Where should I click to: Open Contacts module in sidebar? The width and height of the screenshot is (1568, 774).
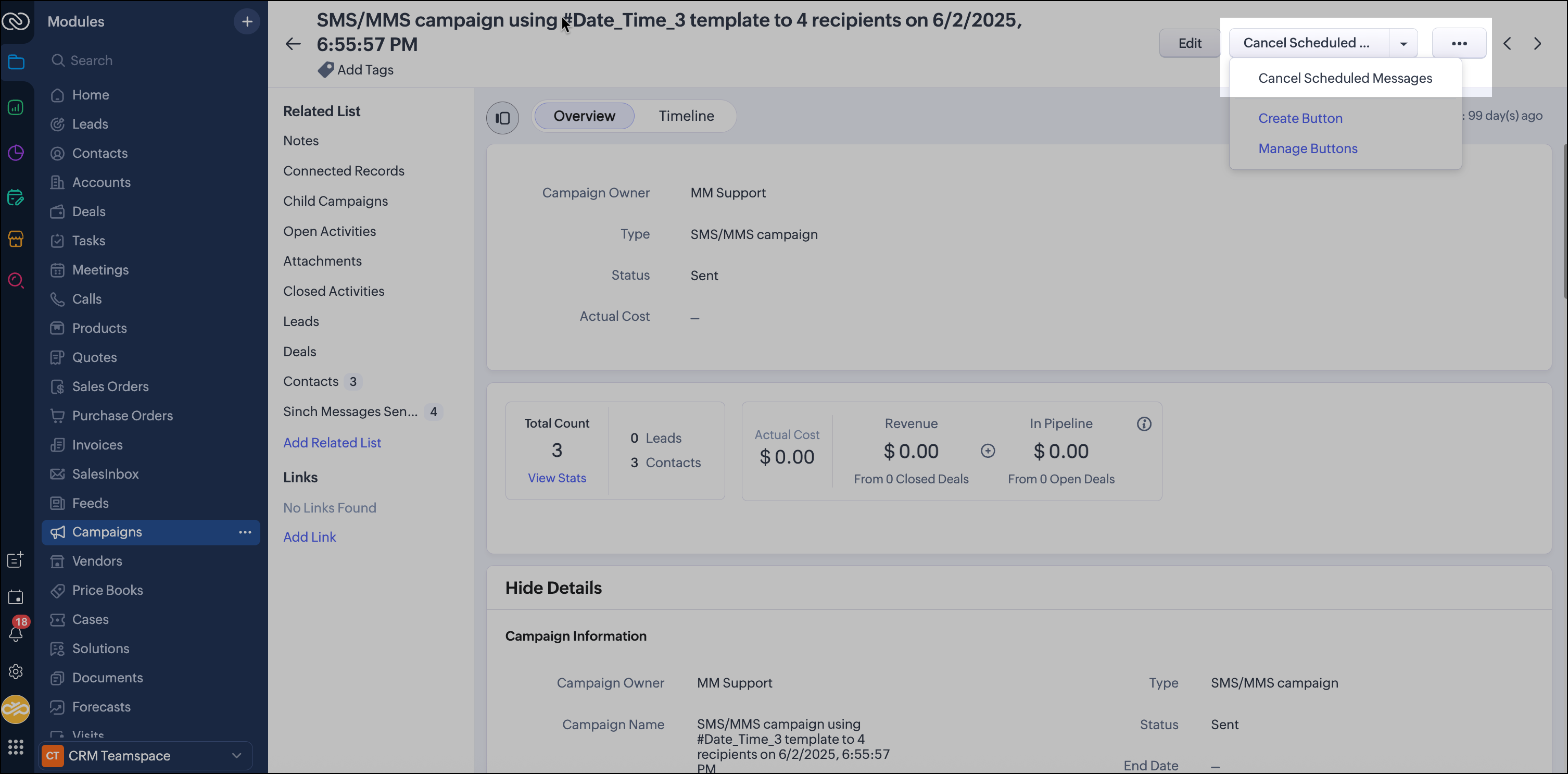click(x=100, y=154)
